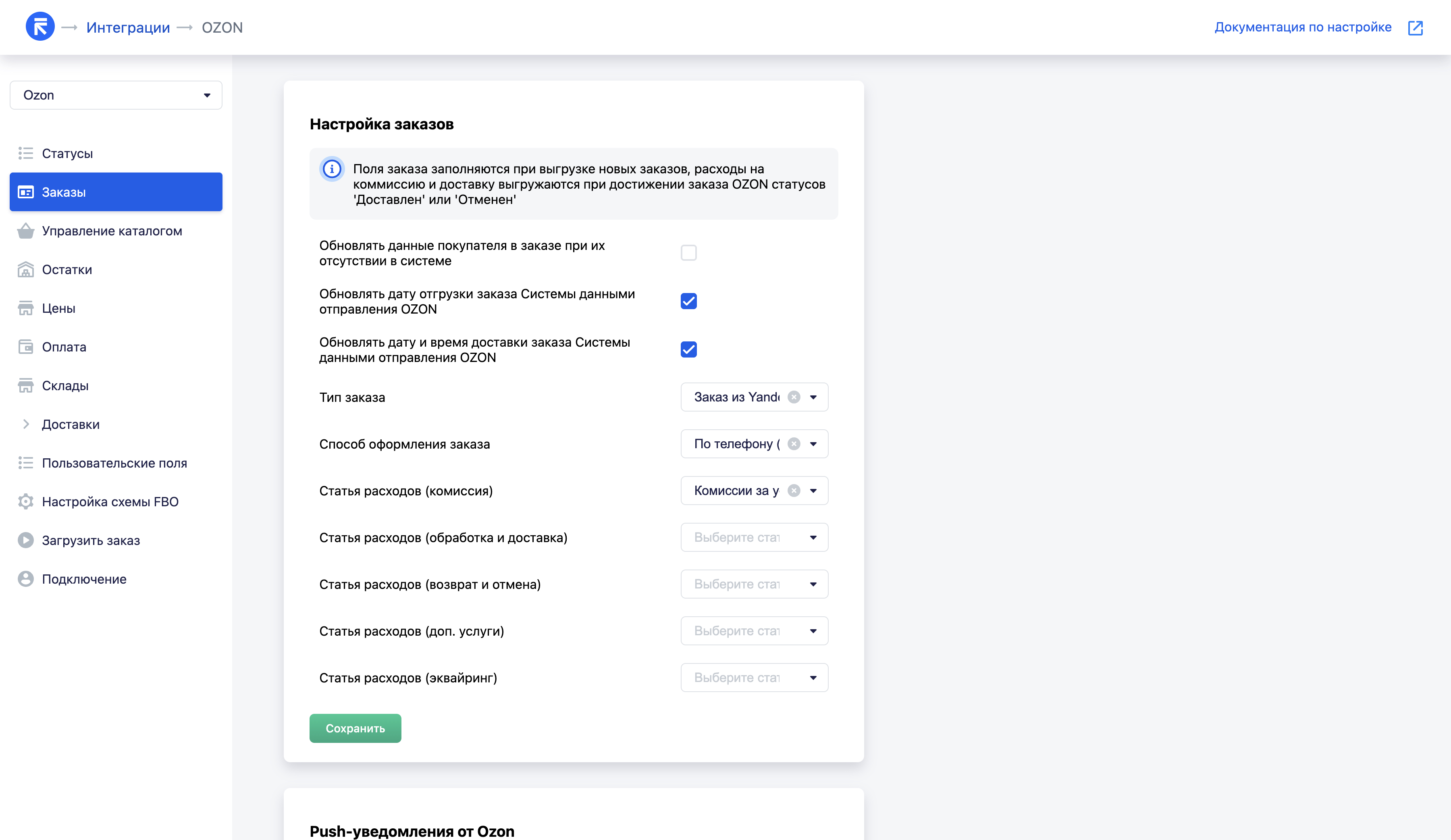Click the Загрузить заказ play icon
Screen dimensions: 1451x840
point(25,540)
